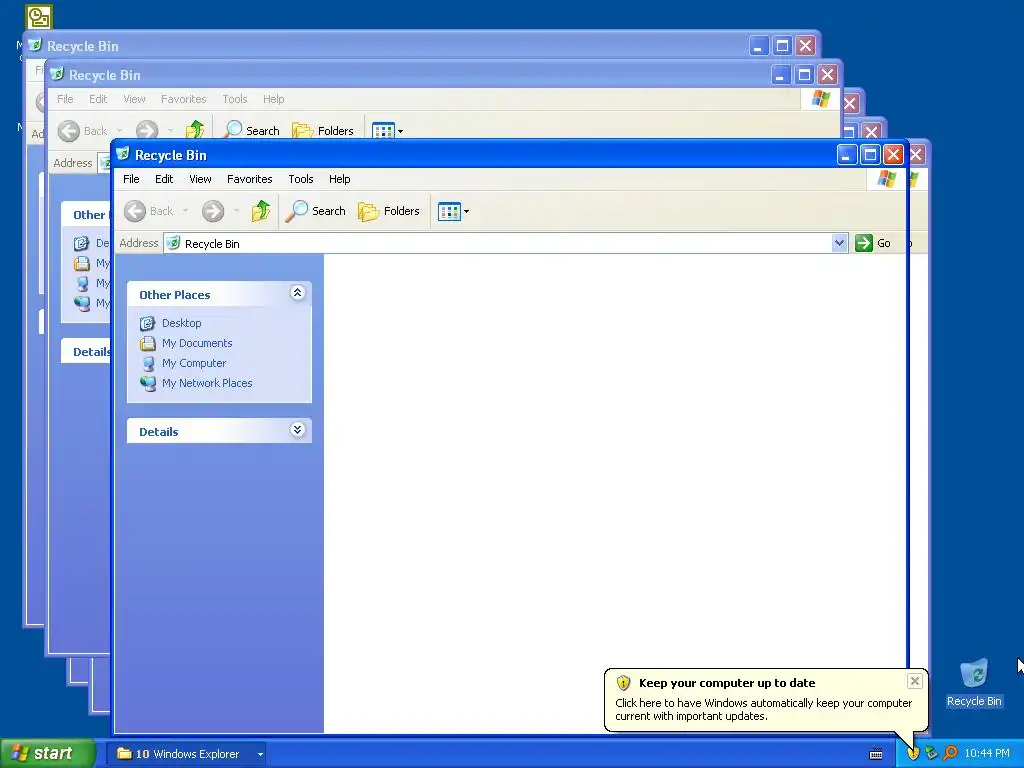
Task: Open My Documents link in Other Places
Action: pos(197,343)
